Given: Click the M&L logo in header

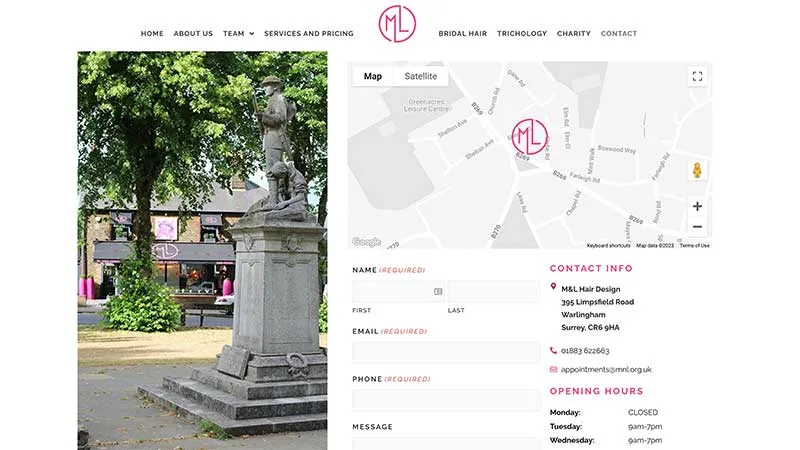Looking at the screenshot, I should click(397, 24).
